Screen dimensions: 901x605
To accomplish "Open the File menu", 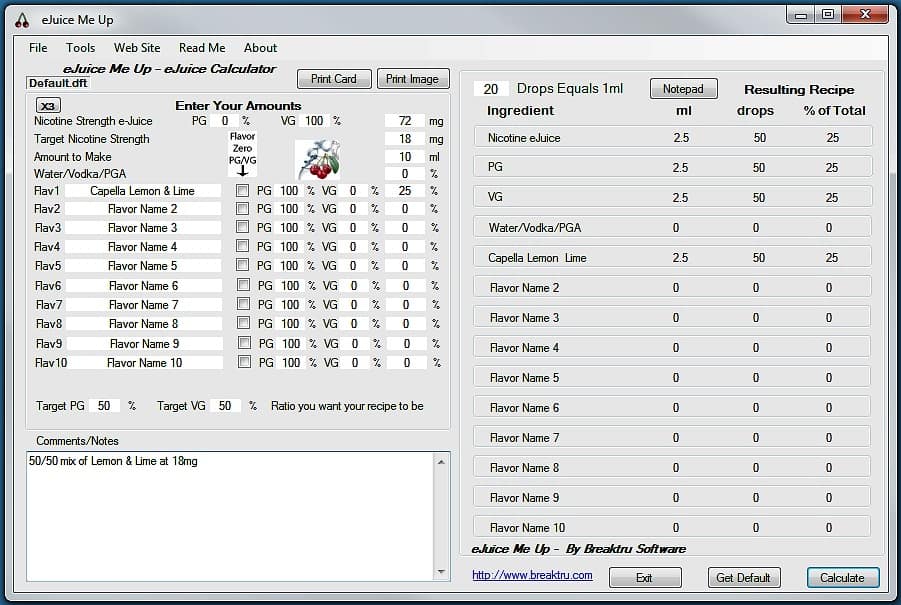I will 38,48.
